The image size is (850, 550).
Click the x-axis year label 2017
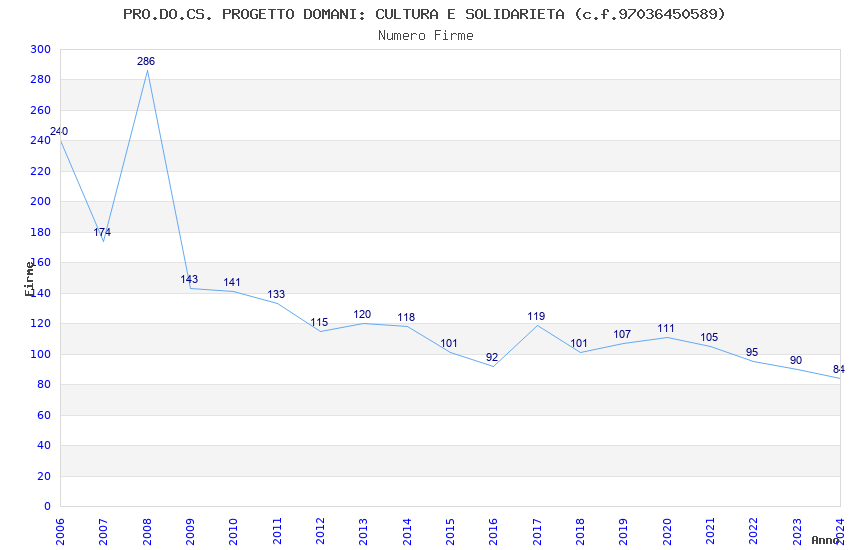point(537,531)
